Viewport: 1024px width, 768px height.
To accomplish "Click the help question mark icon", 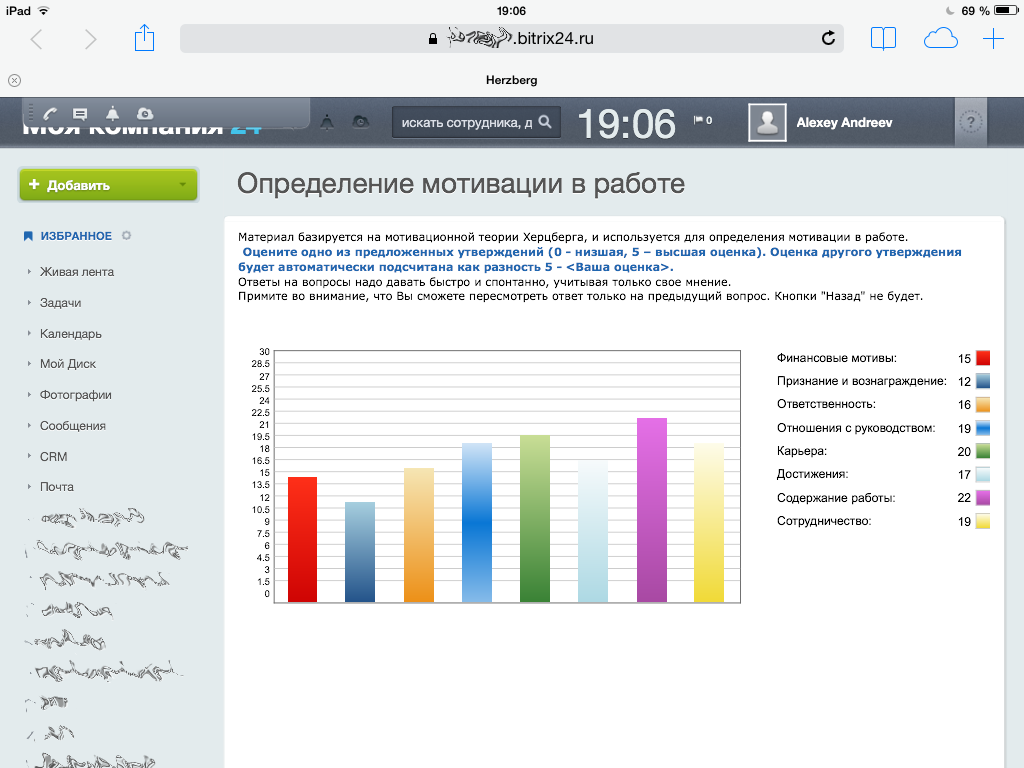I will click(x=970, y=122).
